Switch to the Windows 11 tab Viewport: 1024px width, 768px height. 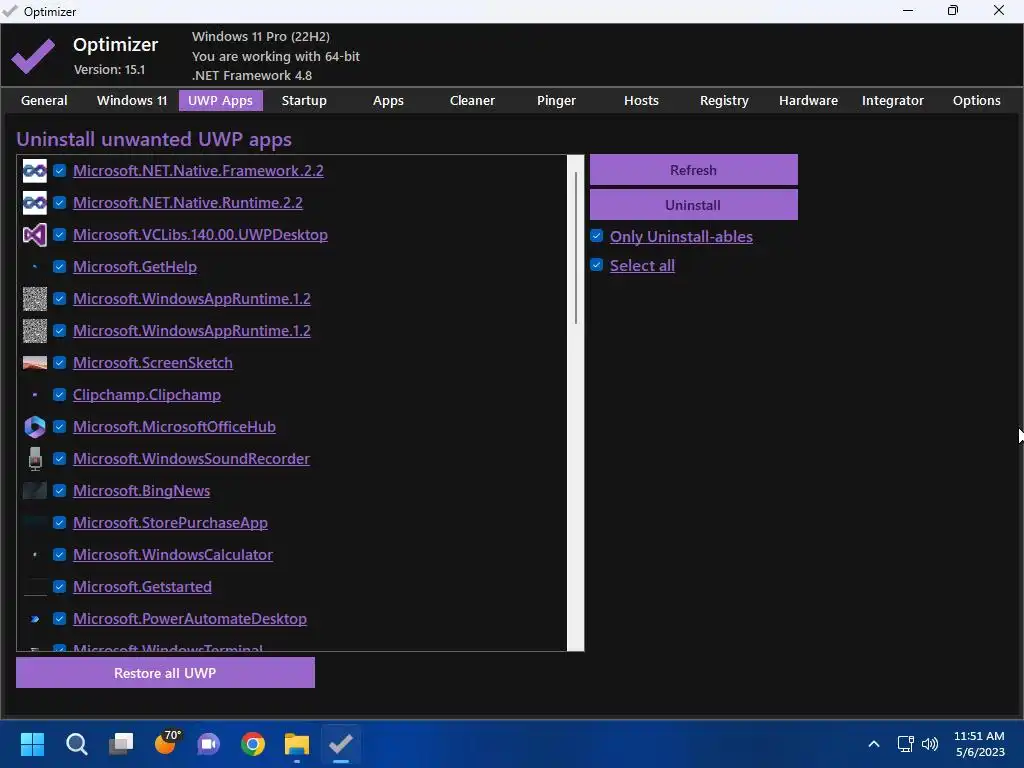tap(132, 101)
